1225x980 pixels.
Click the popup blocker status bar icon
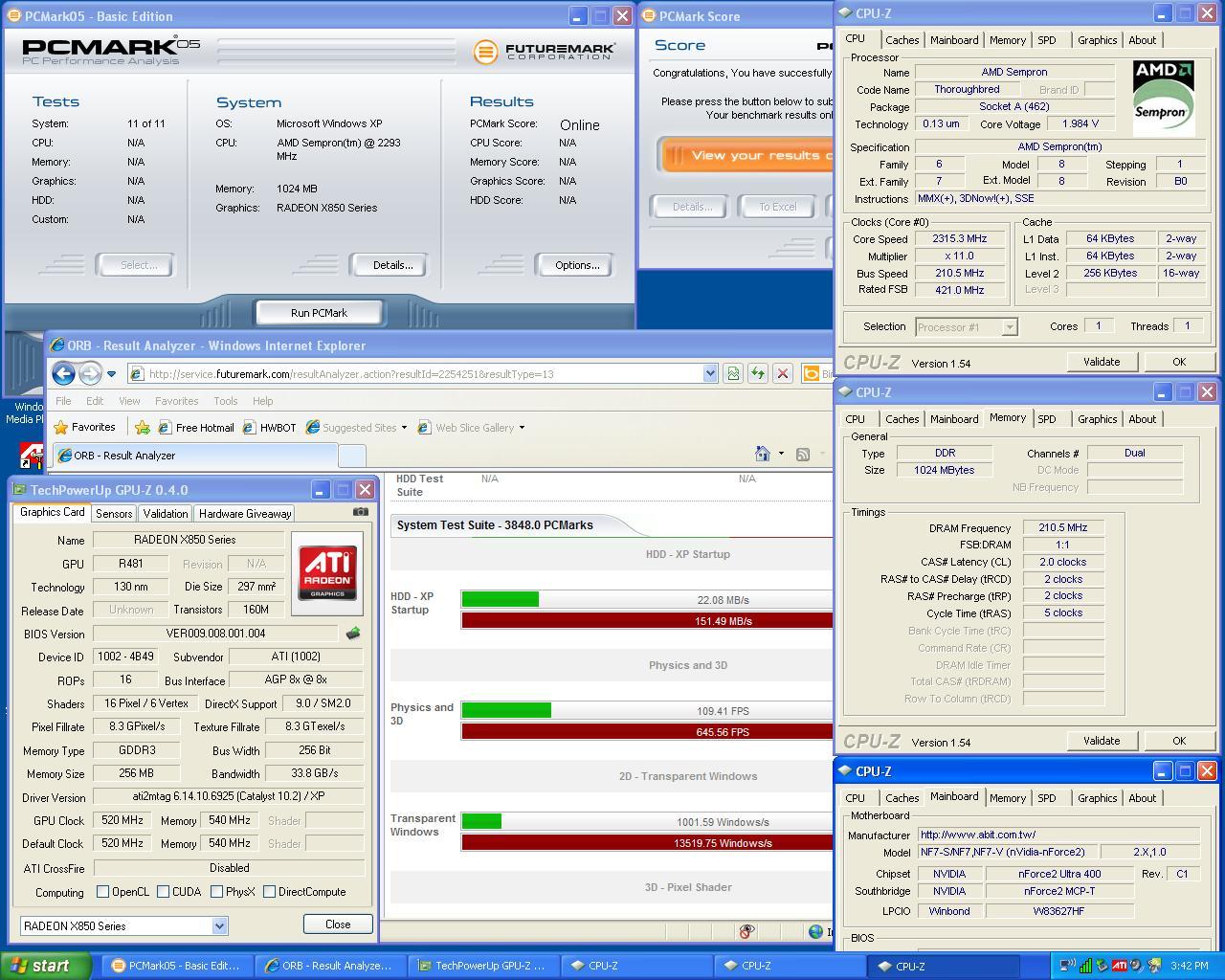point(746,931)
